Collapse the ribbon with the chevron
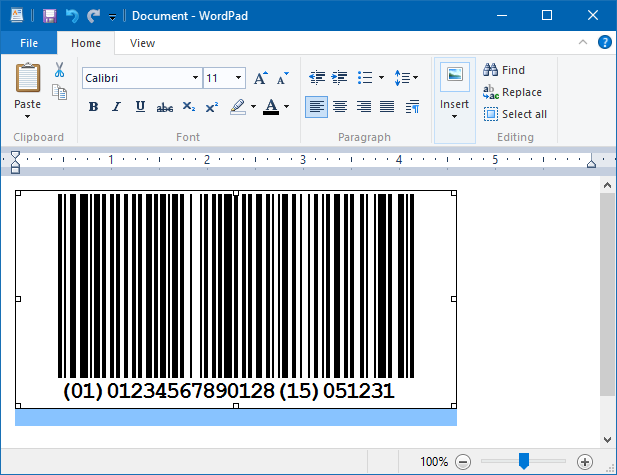 tap(583, 42)
